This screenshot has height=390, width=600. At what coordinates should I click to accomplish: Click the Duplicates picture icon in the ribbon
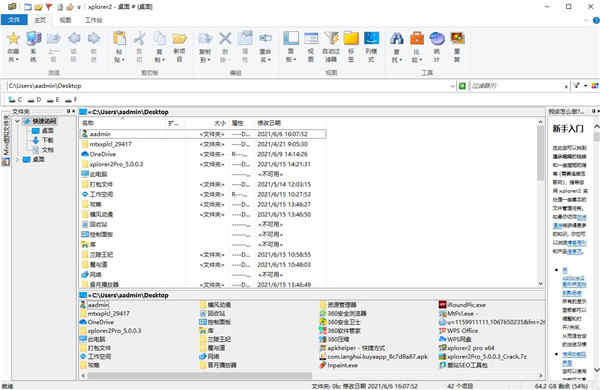click(457, 38)
